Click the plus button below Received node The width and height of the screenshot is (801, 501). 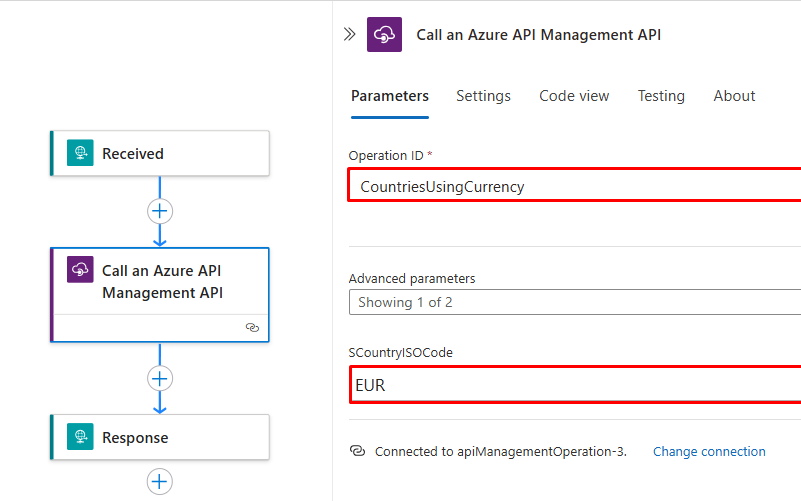[160, 211]
